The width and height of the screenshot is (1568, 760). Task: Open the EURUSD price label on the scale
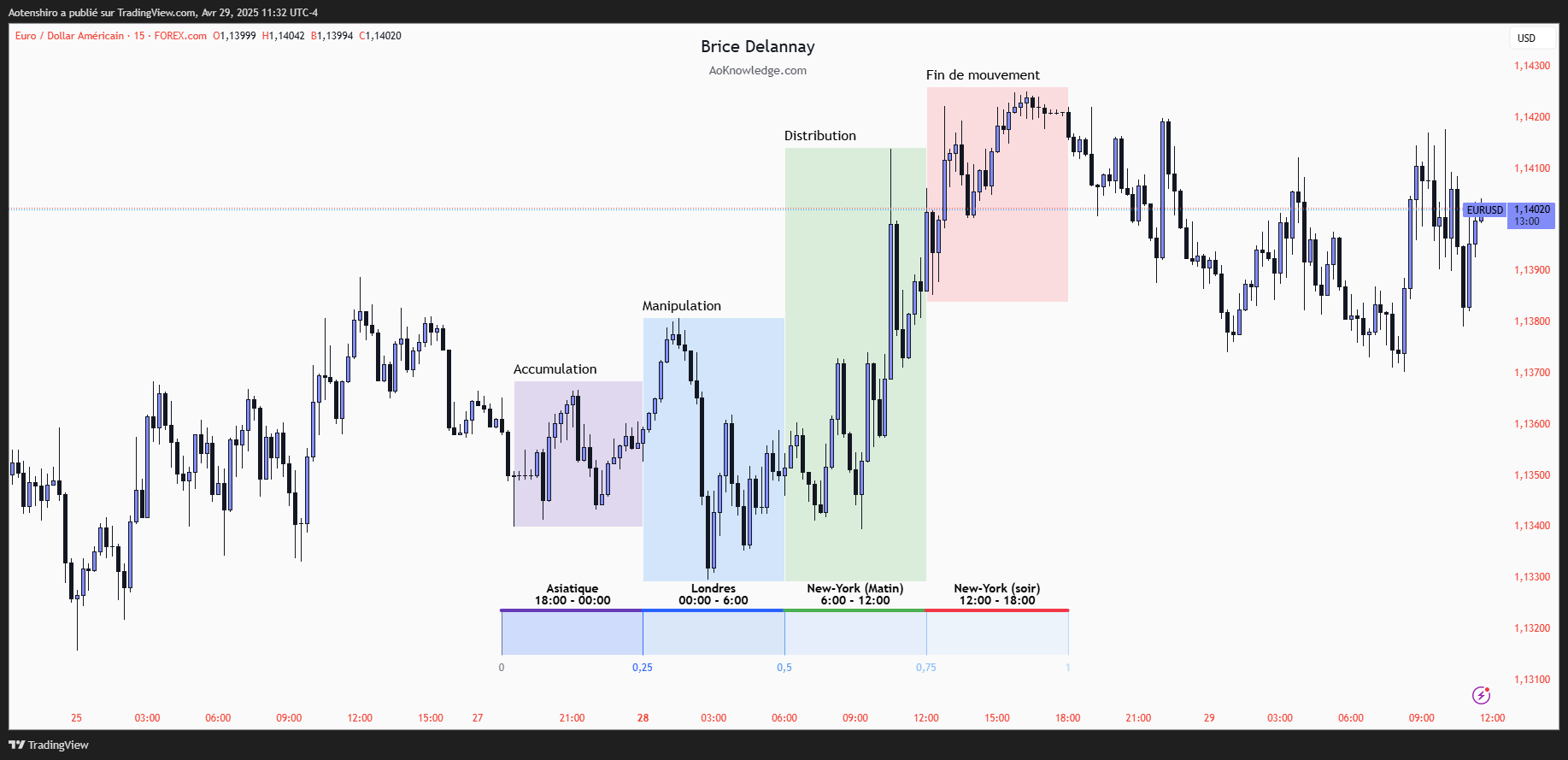pos(1484,209)
